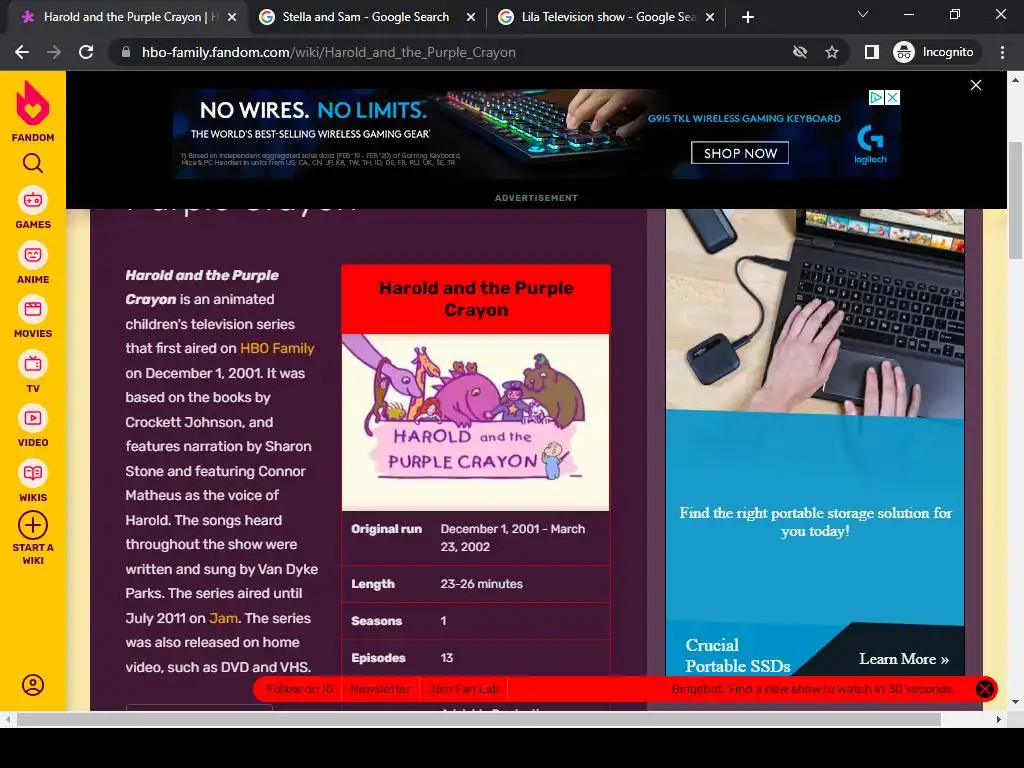The image size is (1024, 768).
Task: Click the infobox label "Episodes"
Action: 378,658
